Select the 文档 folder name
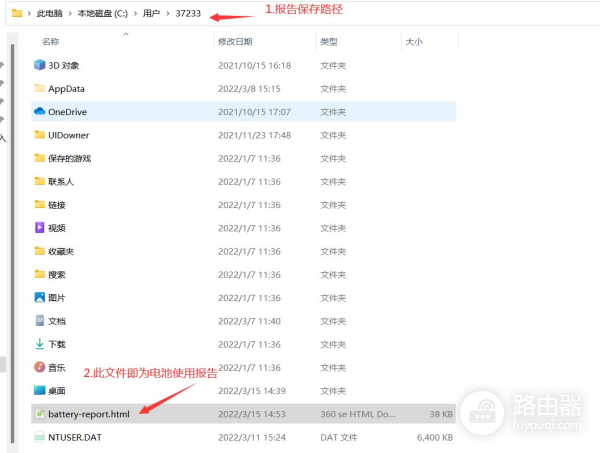Image resolution: width=600 pixels, height=453 pixels. (57, 321)
